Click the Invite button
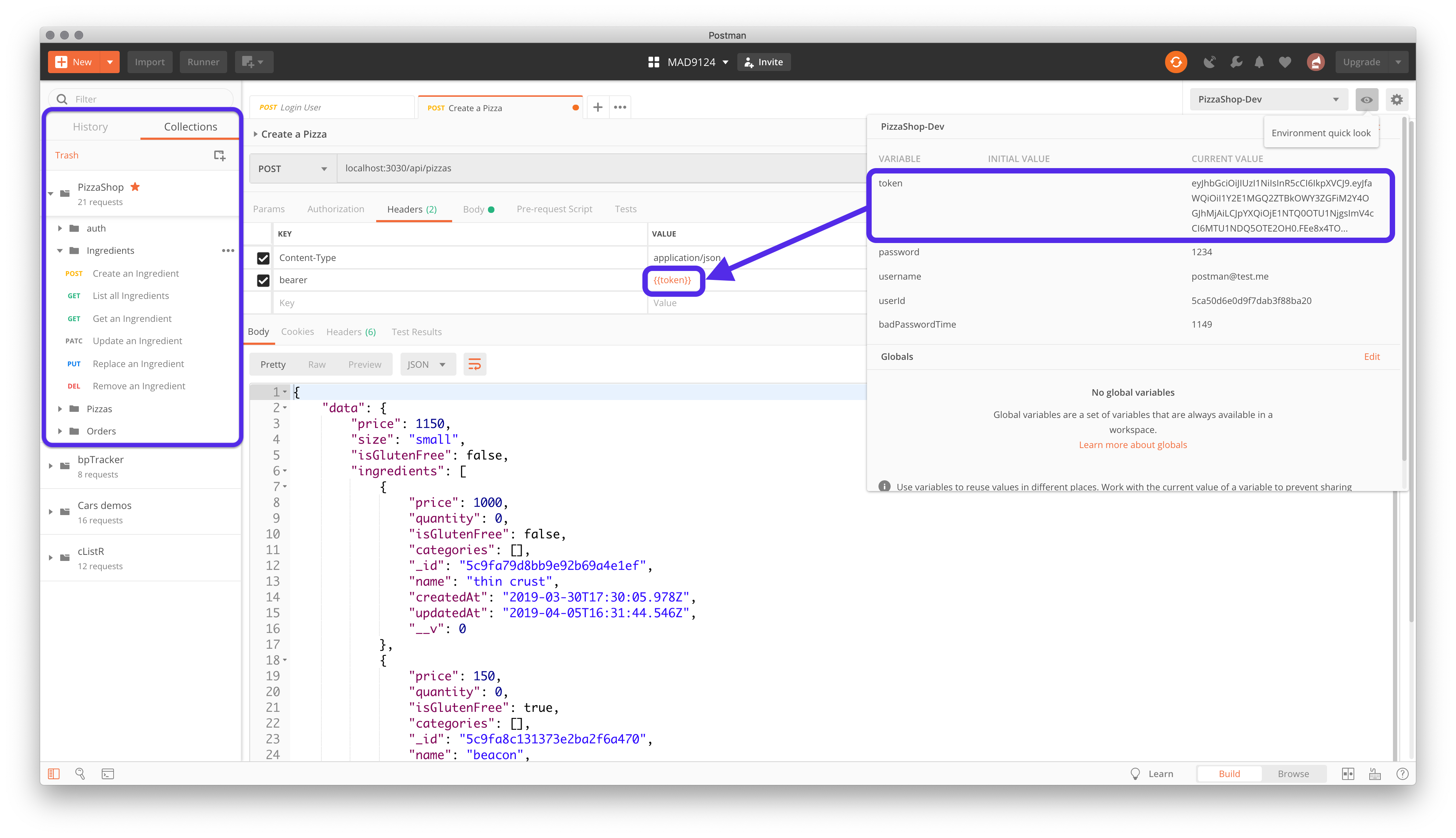Screen dimensions: 1456x838 pos(764,62)
